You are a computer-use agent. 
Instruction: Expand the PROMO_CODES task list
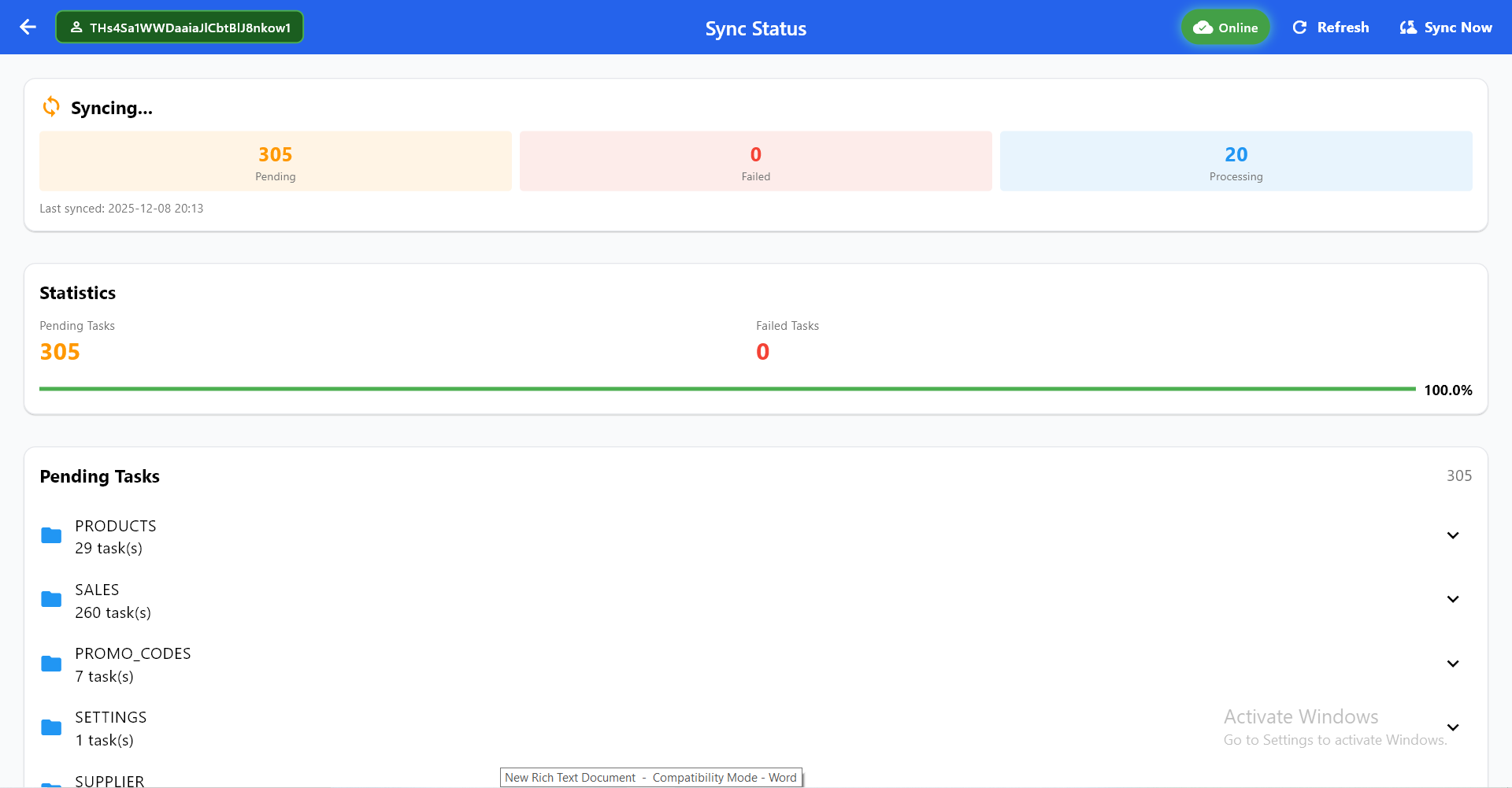(x=1453, y=664)
